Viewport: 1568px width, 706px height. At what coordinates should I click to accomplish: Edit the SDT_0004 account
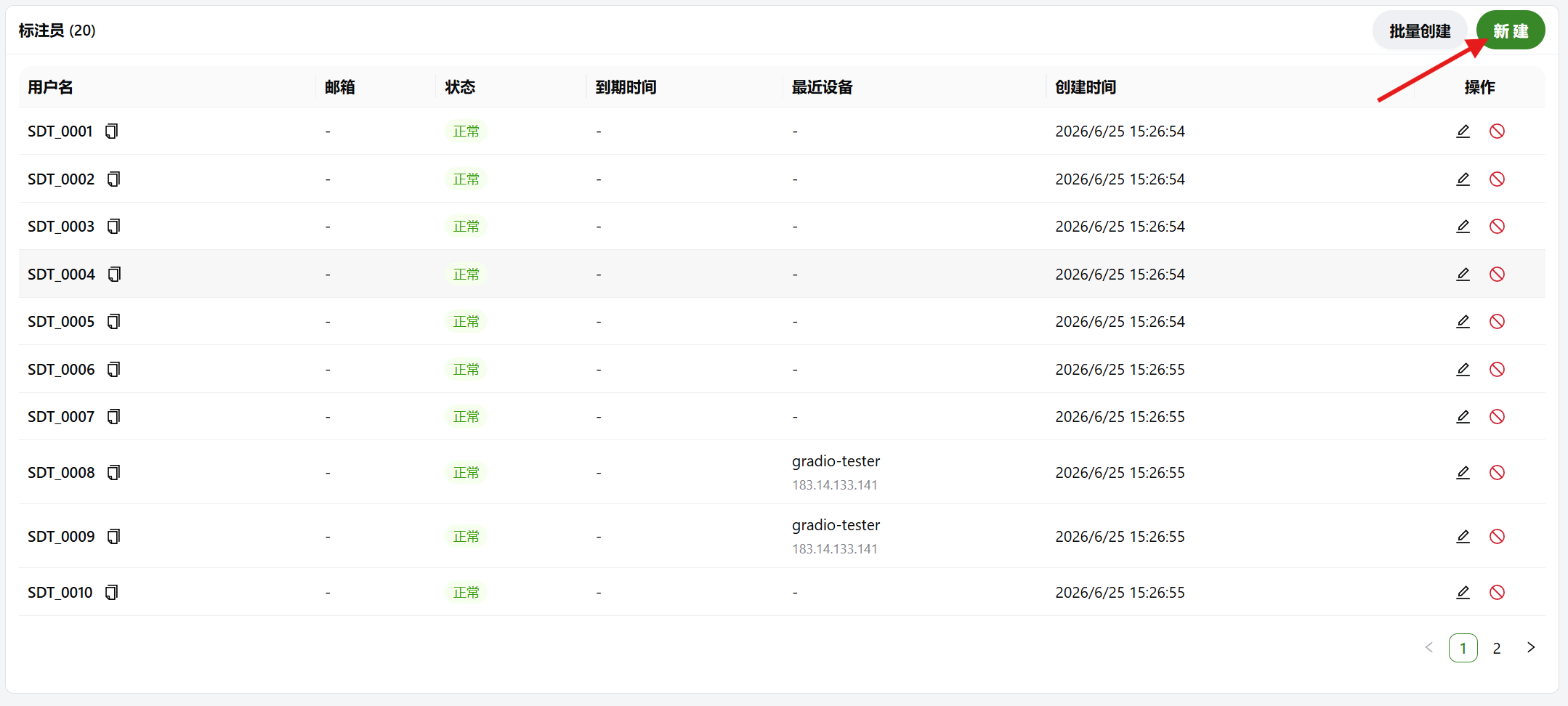(1463, 275)
